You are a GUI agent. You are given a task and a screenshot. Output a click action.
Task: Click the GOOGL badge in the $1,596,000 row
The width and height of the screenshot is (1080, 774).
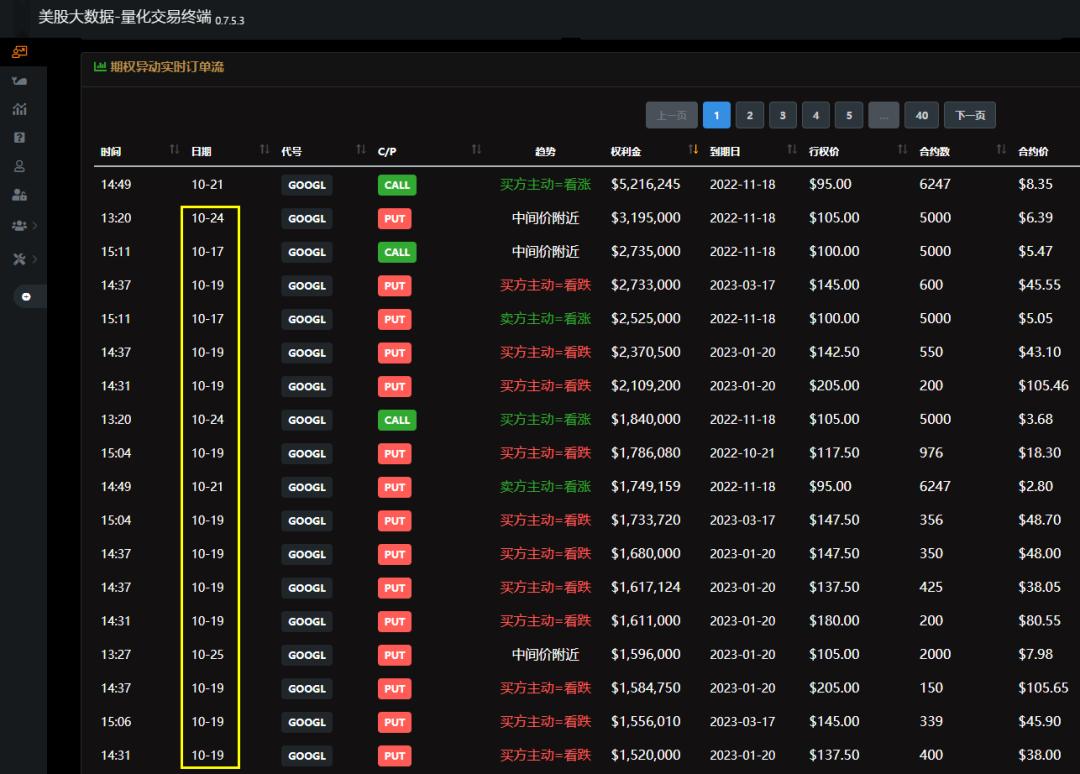pyautogui.click(x=307, y=655)
